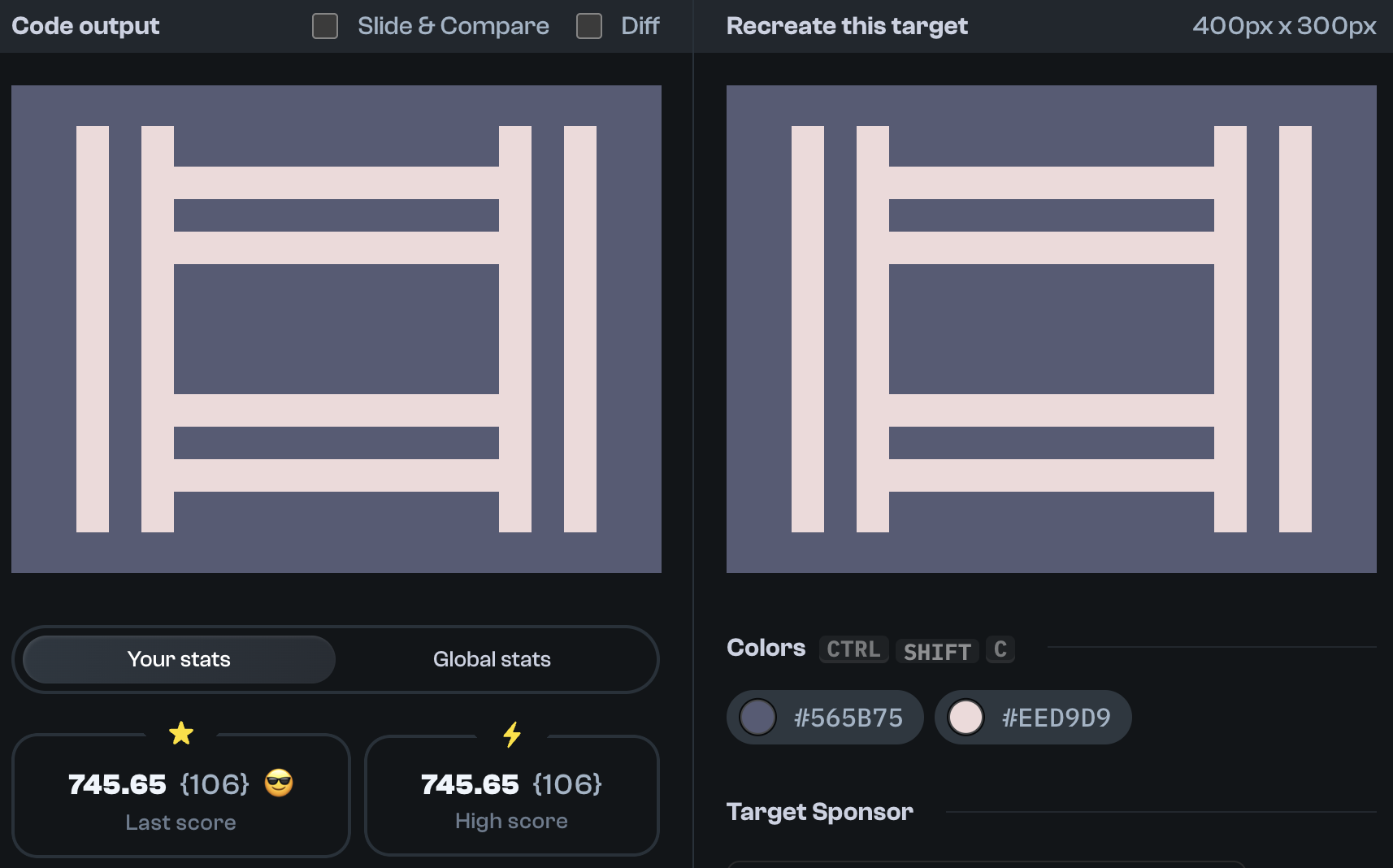Enable the Slide & Compare checkbox

click(324, 26)
